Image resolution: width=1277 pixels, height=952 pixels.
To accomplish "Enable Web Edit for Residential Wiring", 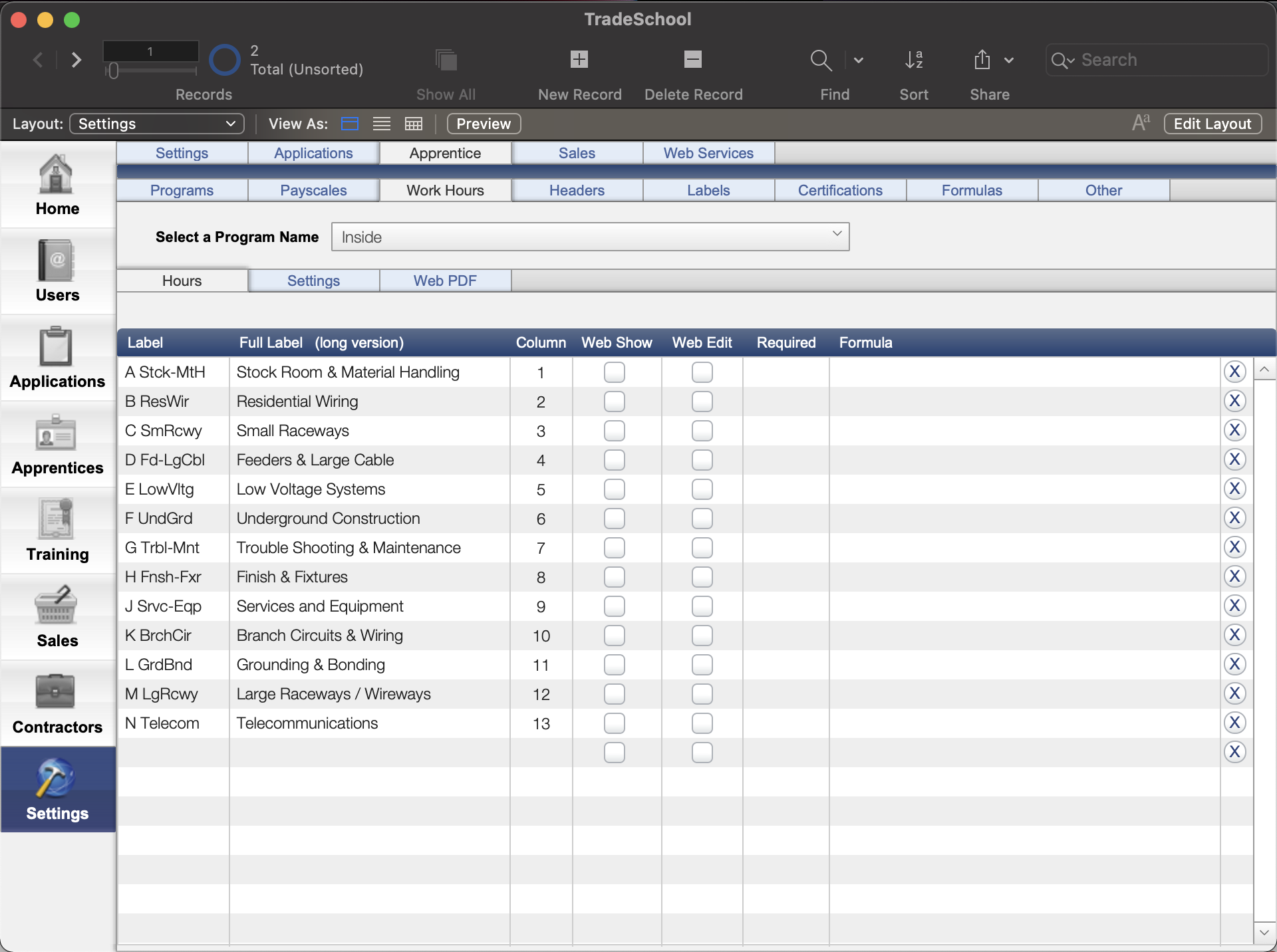I will (x=702, y=402).
